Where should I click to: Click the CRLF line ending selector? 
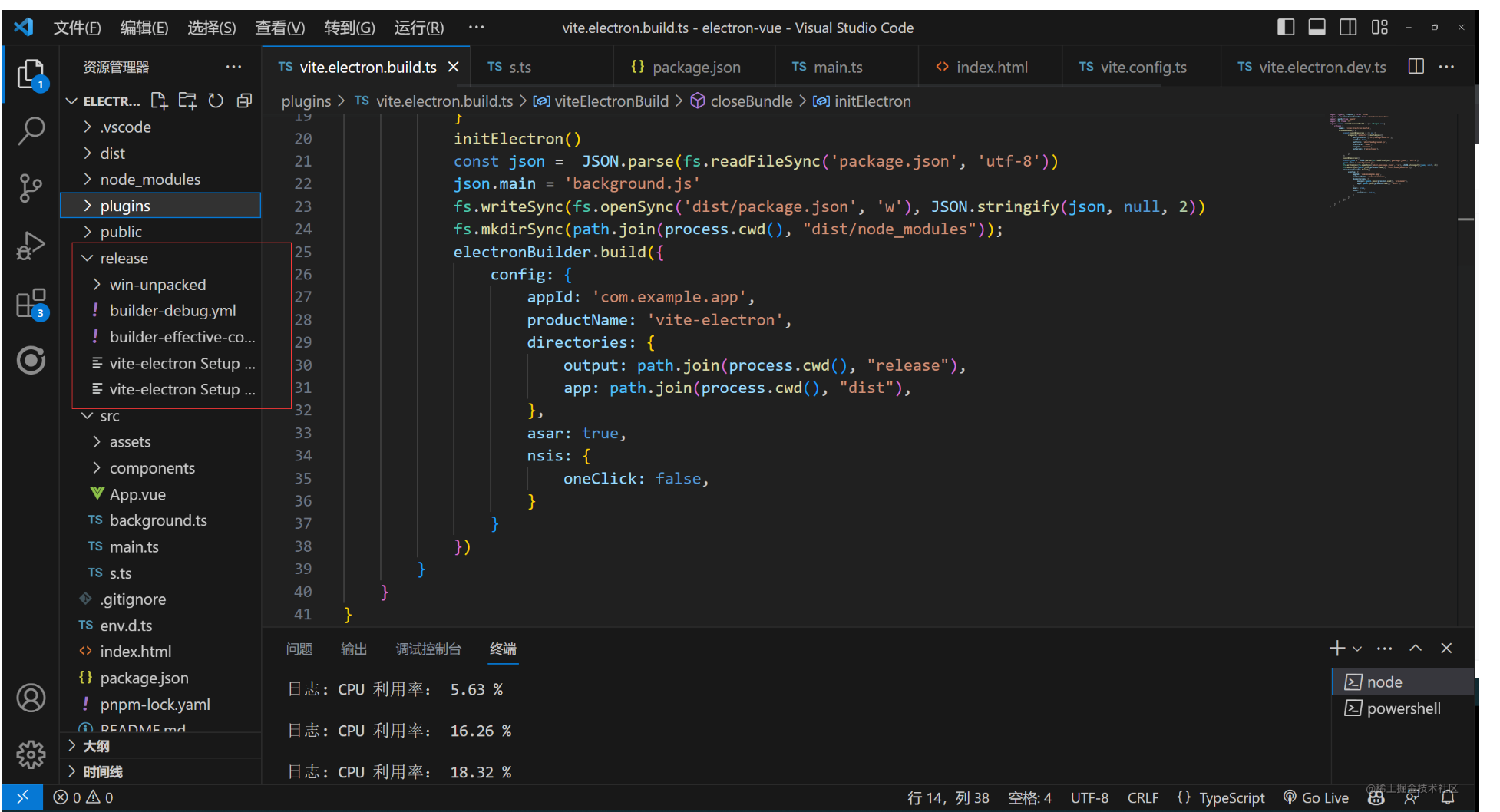(1143, 797)
